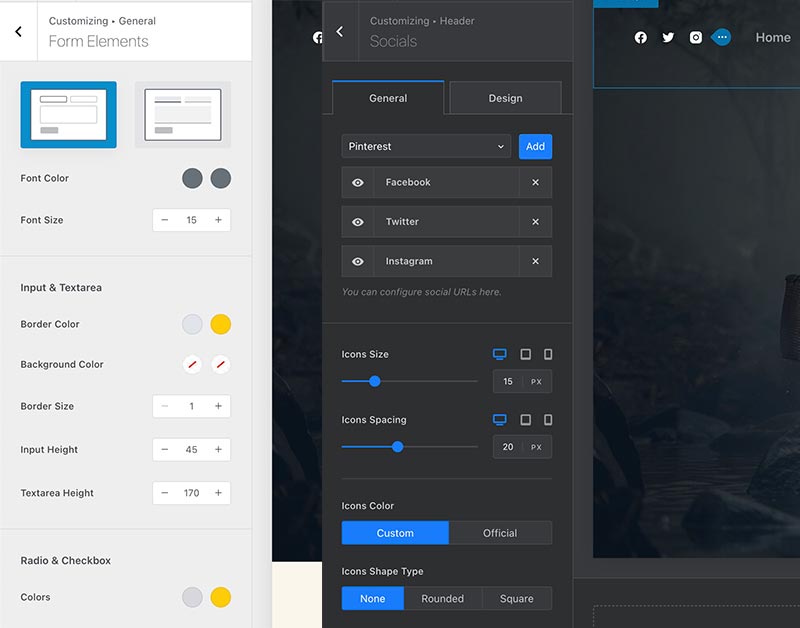Open first Background Color swatch
Viewport: 800px width, 628px height.
[x=192, y=364]
